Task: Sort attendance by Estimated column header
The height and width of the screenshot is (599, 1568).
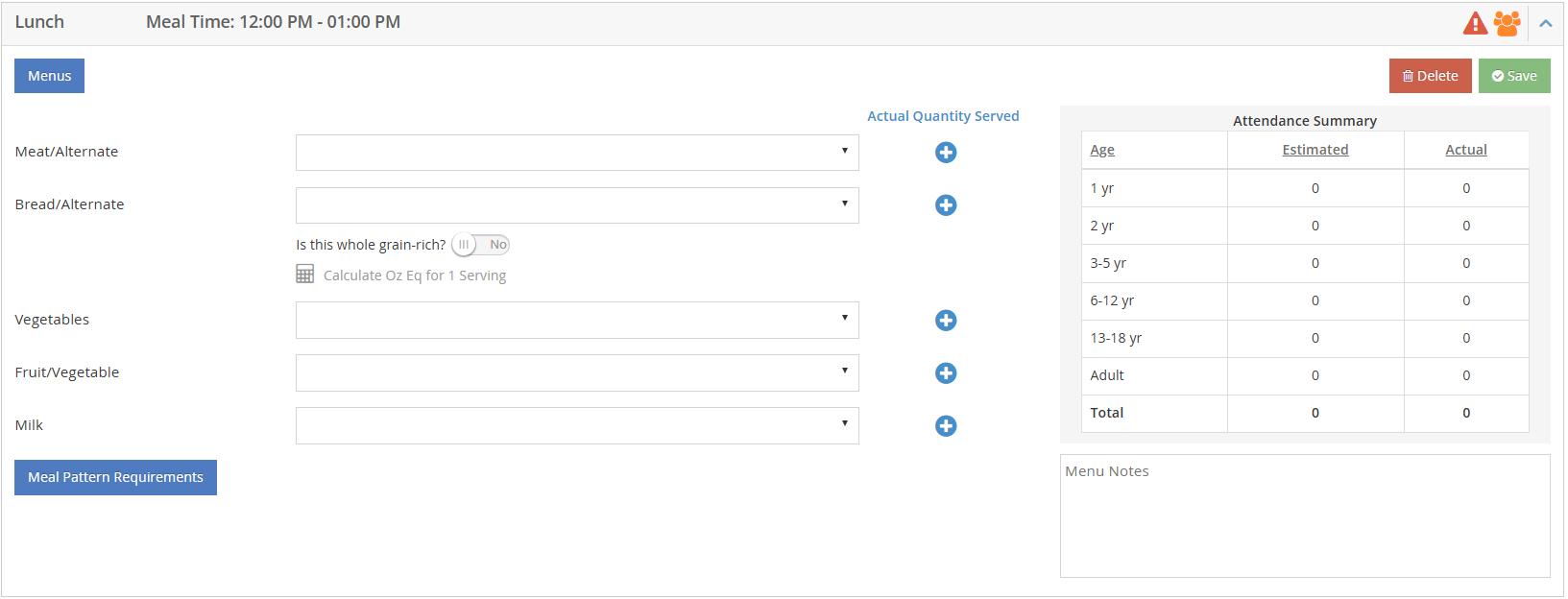Action: click(x=1315, y=150)
